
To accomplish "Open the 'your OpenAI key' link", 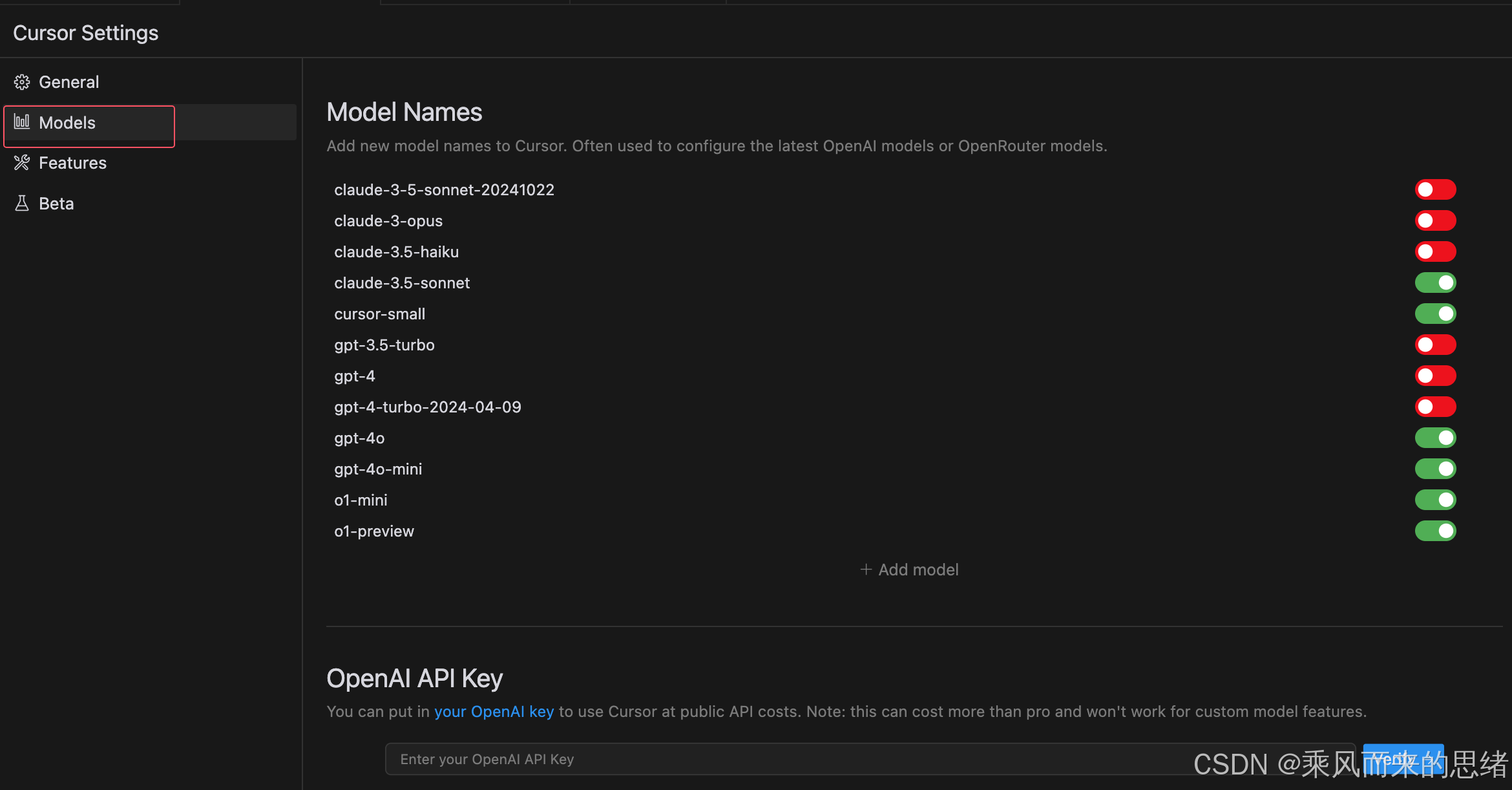I will 494,711.
